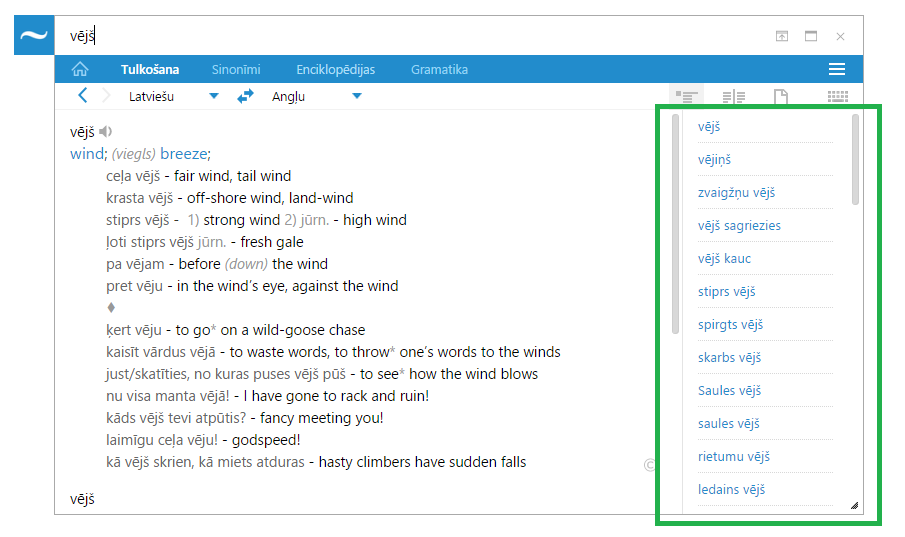Select "rietumu vējš" from the side list

click(733, 457)
